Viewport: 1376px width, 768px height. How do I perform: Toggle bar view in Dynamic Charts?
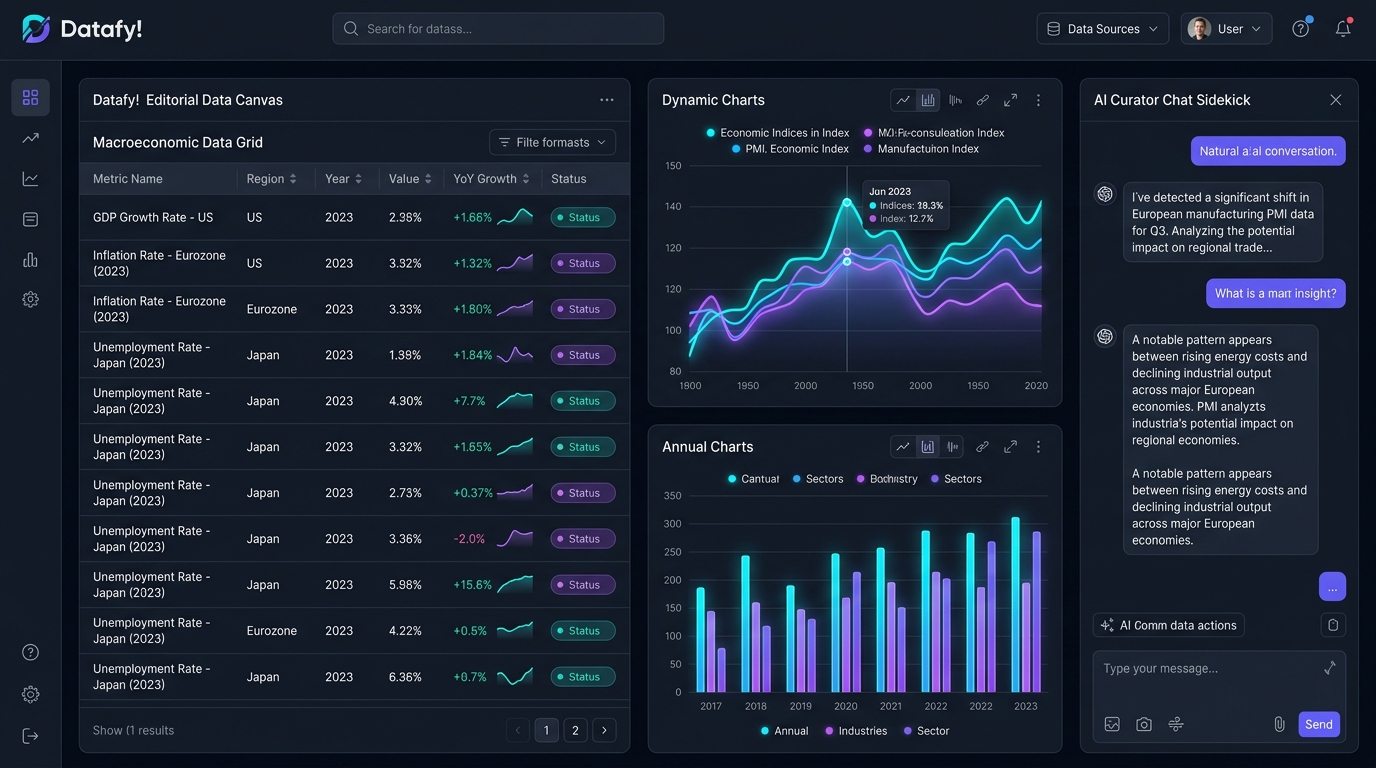[928, 100]
